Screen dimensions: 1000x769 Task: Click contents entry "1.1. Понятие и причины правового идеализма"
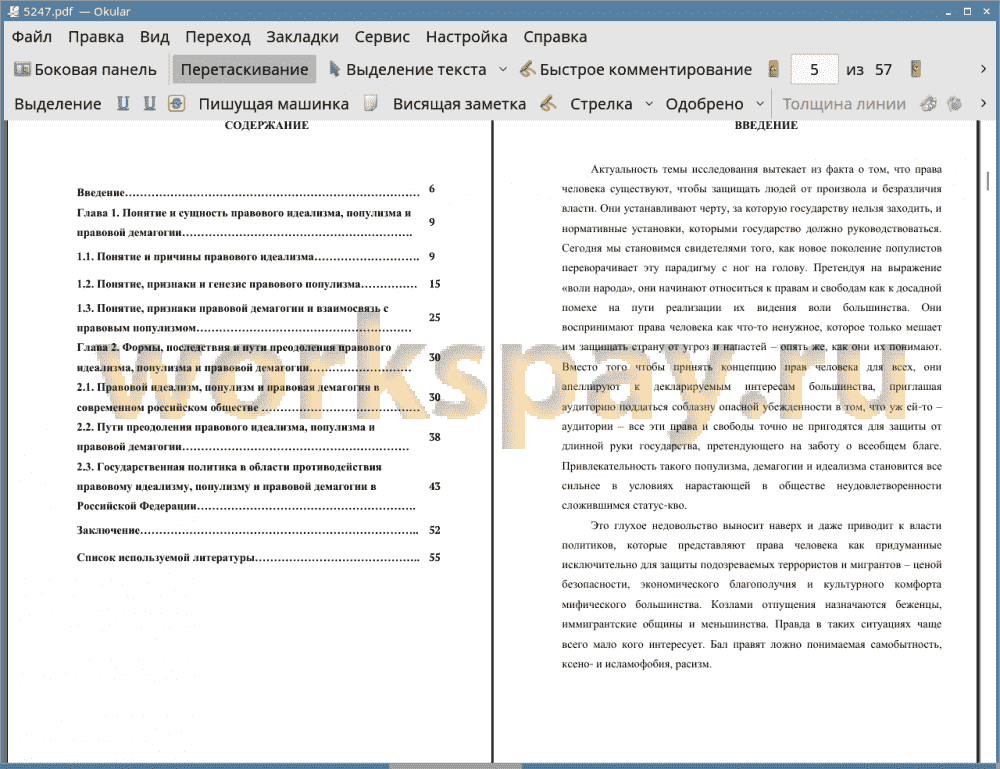[248, 256]
